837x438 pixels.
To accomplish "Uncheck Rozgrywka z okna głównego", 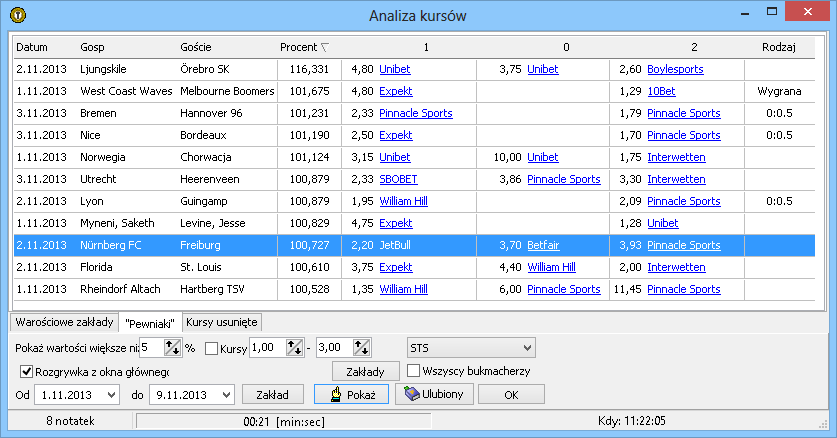I will point(26,371).
